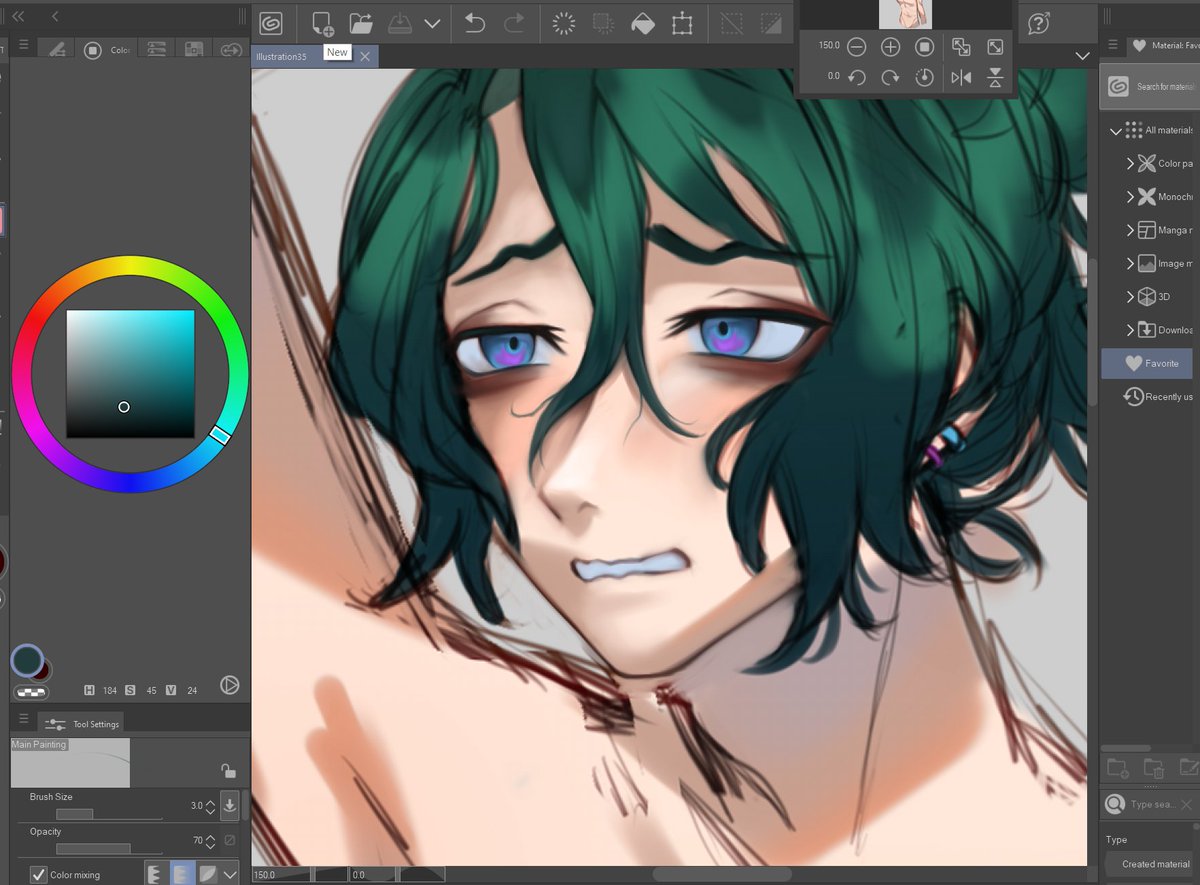Open the Help speech bubble icon
This screenshot has width=1200, height=885.
click(x=1039, y=23)
